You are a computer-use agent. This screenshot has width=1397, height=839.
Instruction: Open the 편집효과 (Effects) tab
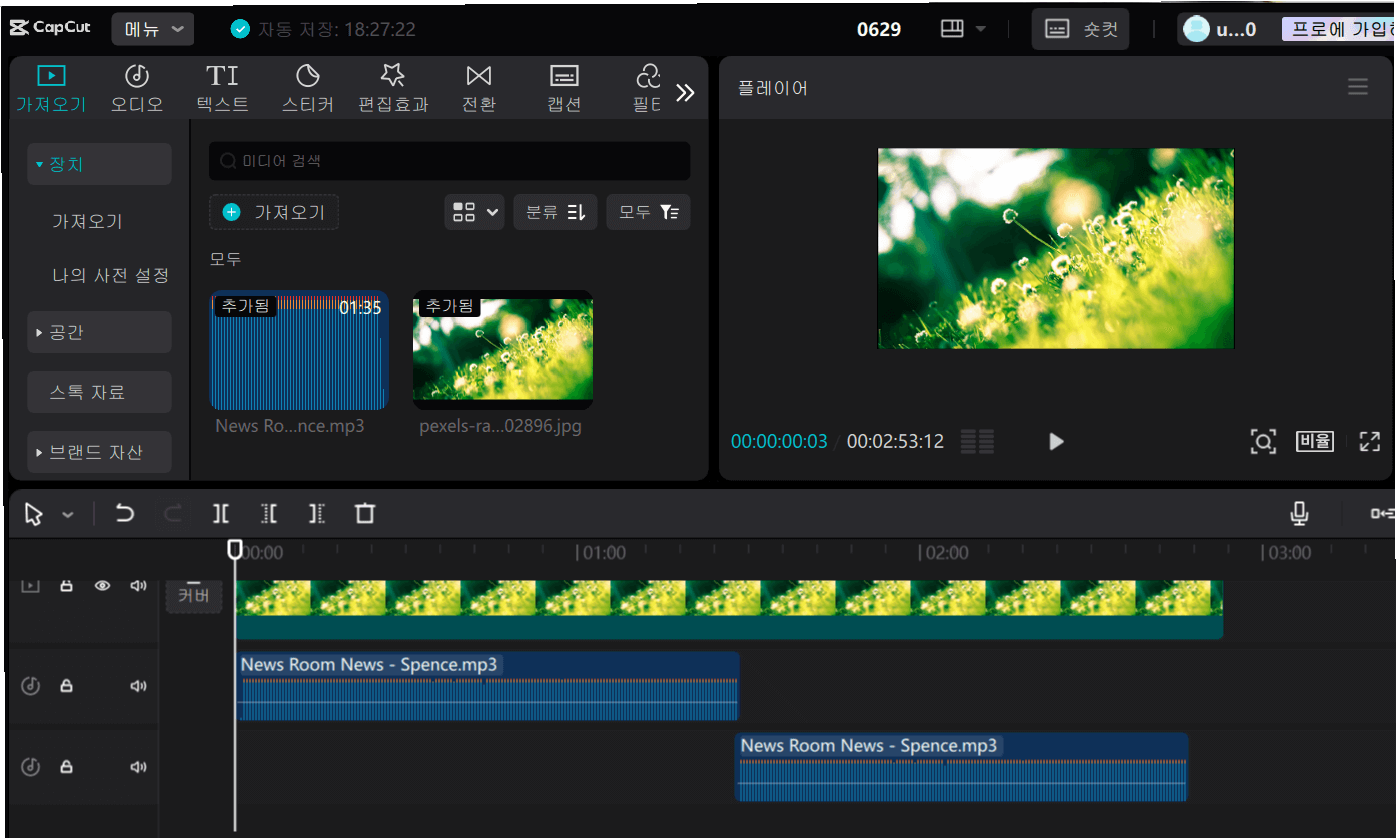[x=393, y=88]
